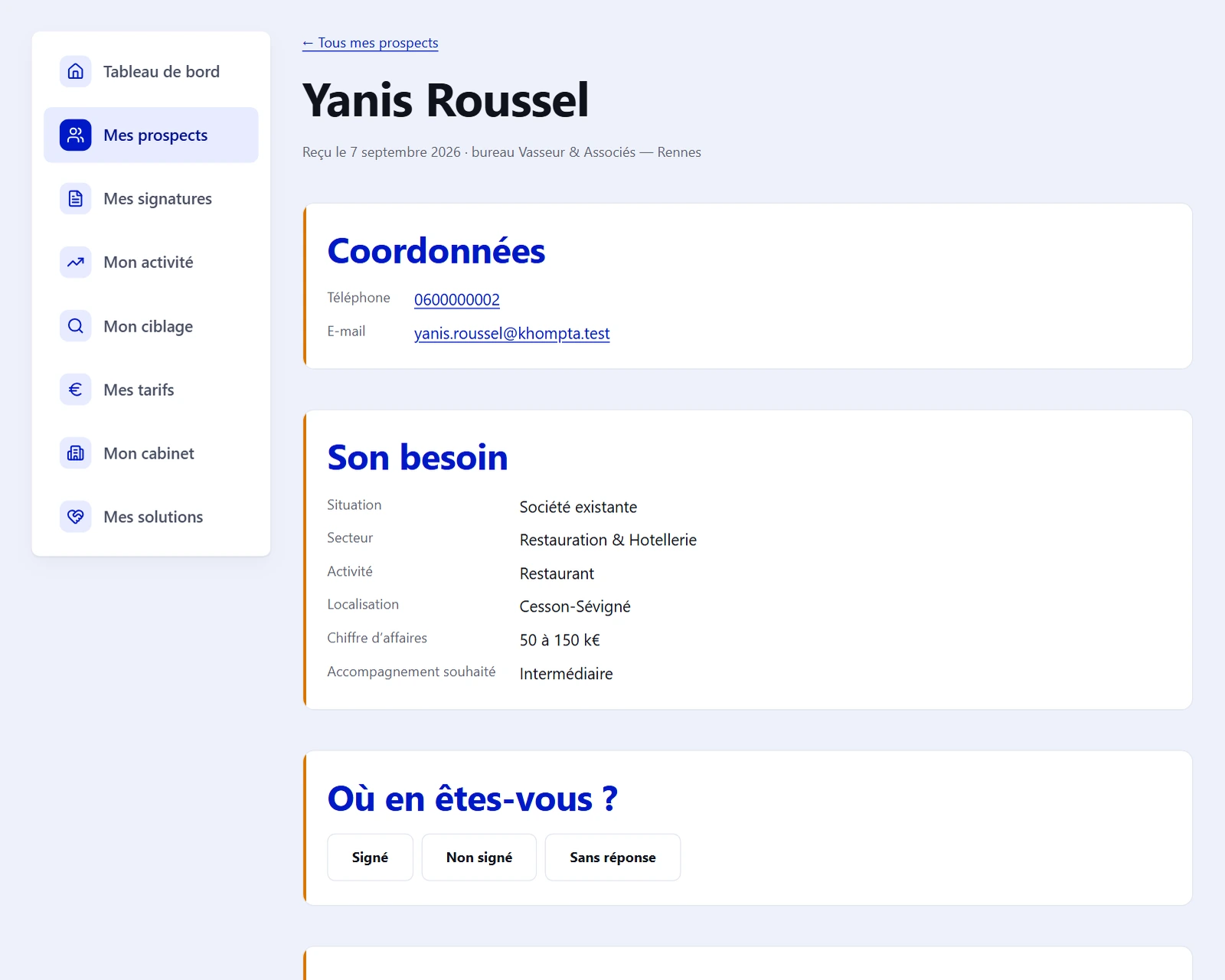
Task: Click the heart handshake icon for Mes solutions
Action: click(x=75, y=517)
